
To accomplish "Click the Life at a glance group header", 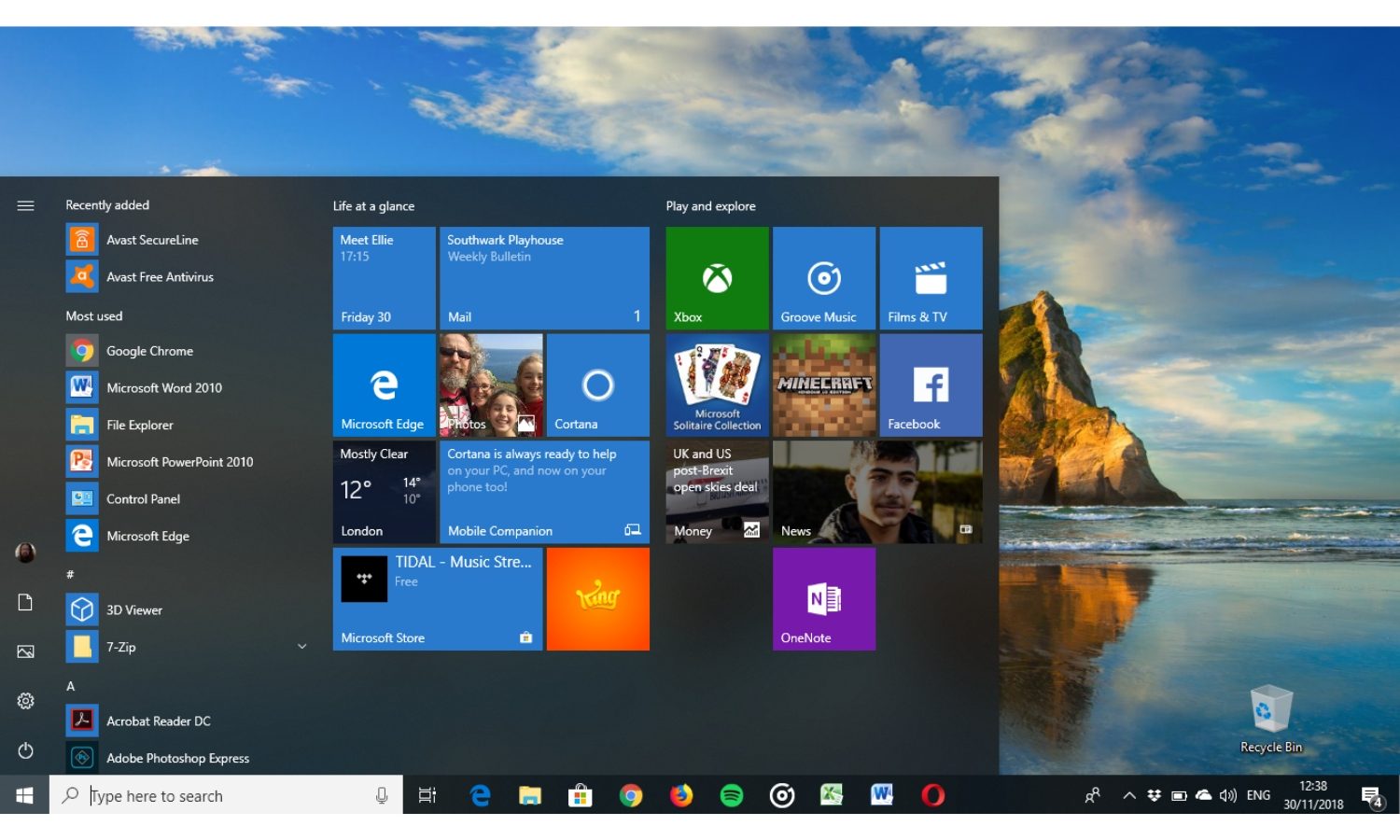I will point(373,206).
